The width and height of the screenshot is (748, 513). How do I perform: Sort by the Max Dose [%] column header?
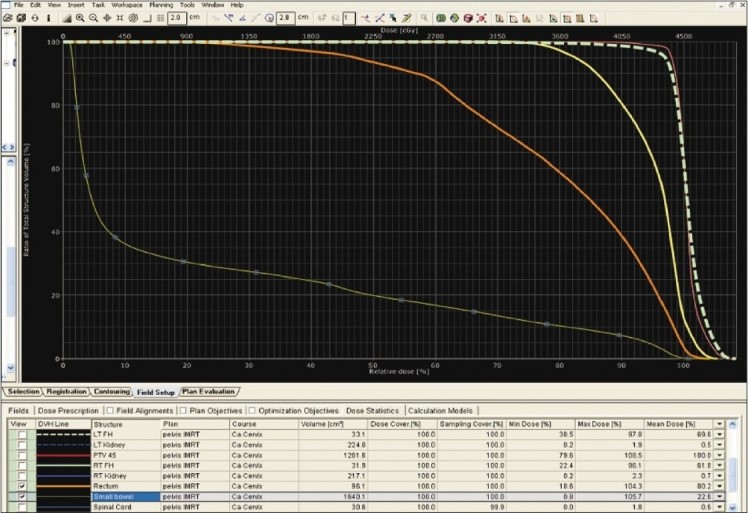pos(610,424)
